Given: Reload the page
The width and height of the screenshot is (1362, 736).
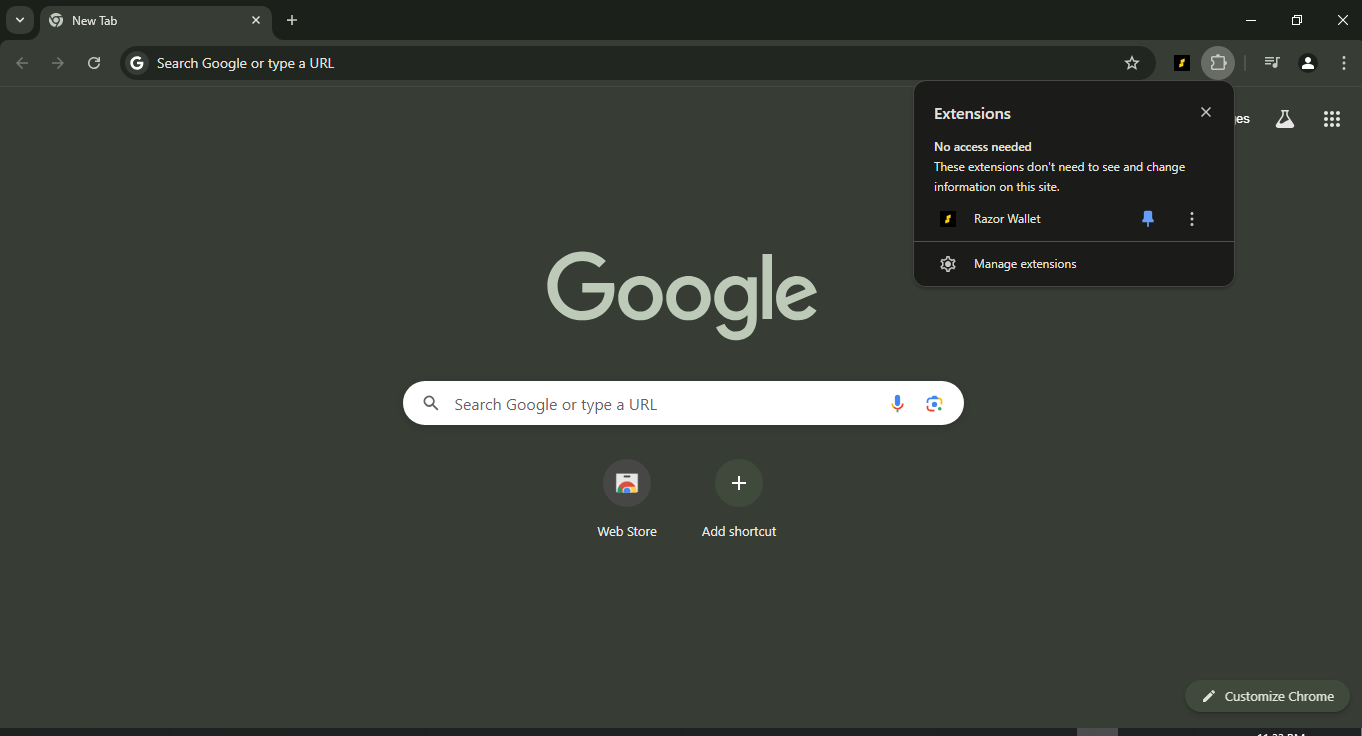Looking at the screenshot, I should pos(94,63).
